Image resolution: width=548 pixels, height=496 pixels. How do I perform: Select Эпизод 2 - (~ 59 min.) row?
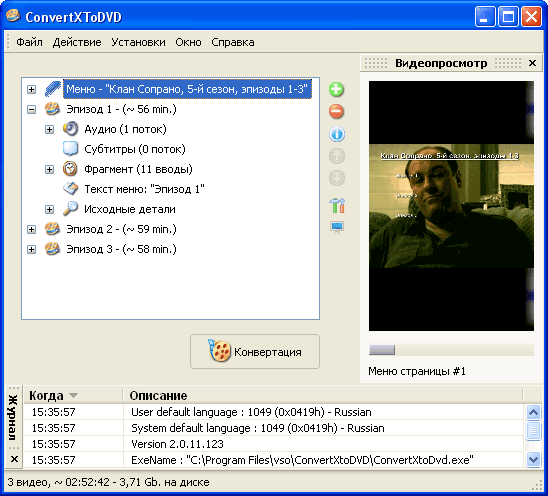[121, 229]
